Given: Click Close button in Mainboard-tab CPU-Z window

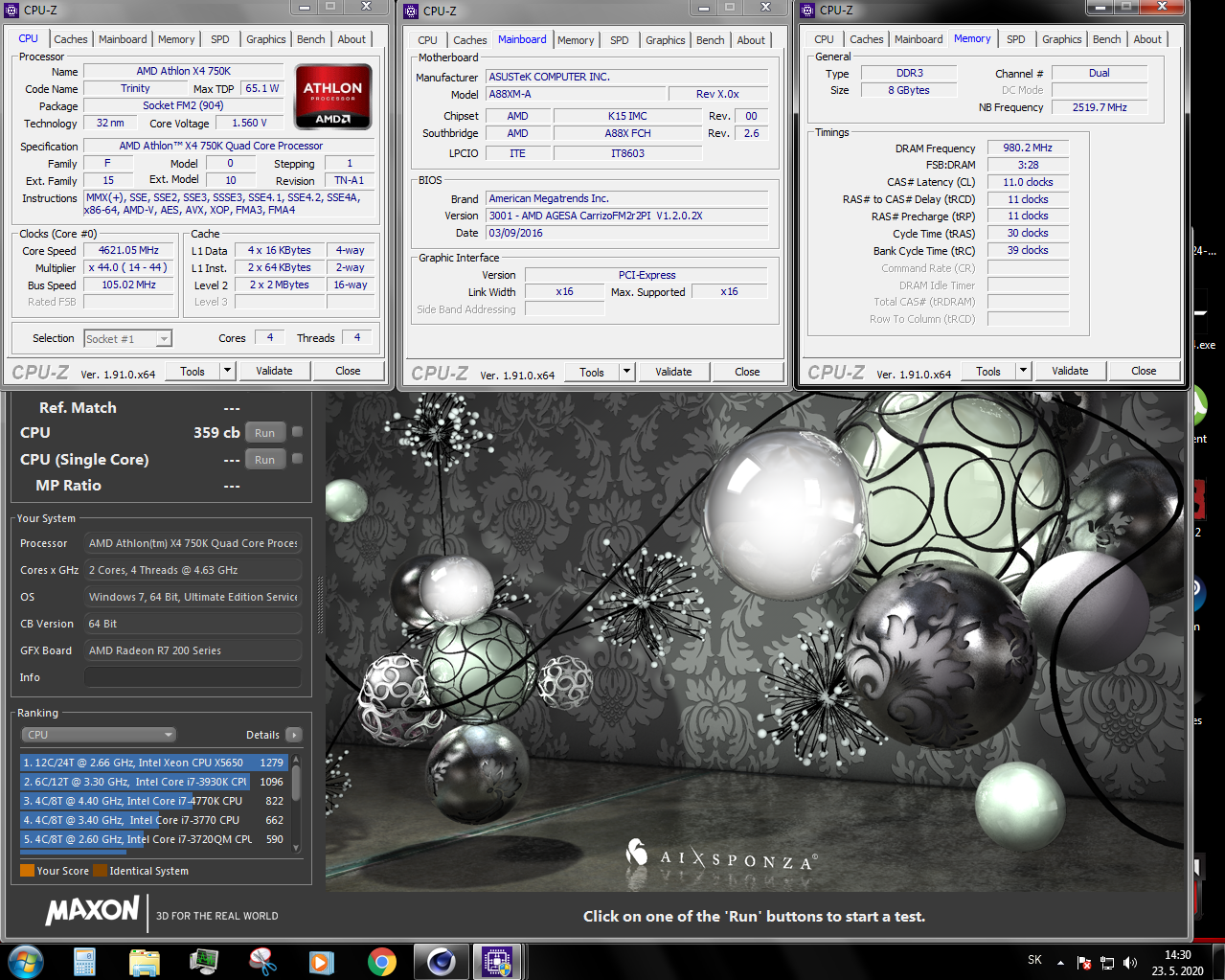Looking at the screenshot, I should tap(747, 372).
